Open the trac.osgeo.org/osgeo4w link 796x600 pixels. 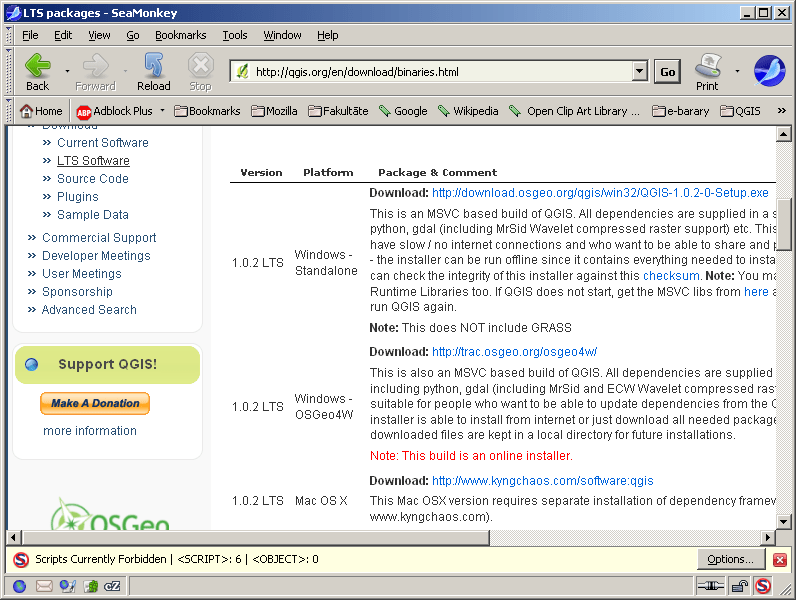[514, 352]
